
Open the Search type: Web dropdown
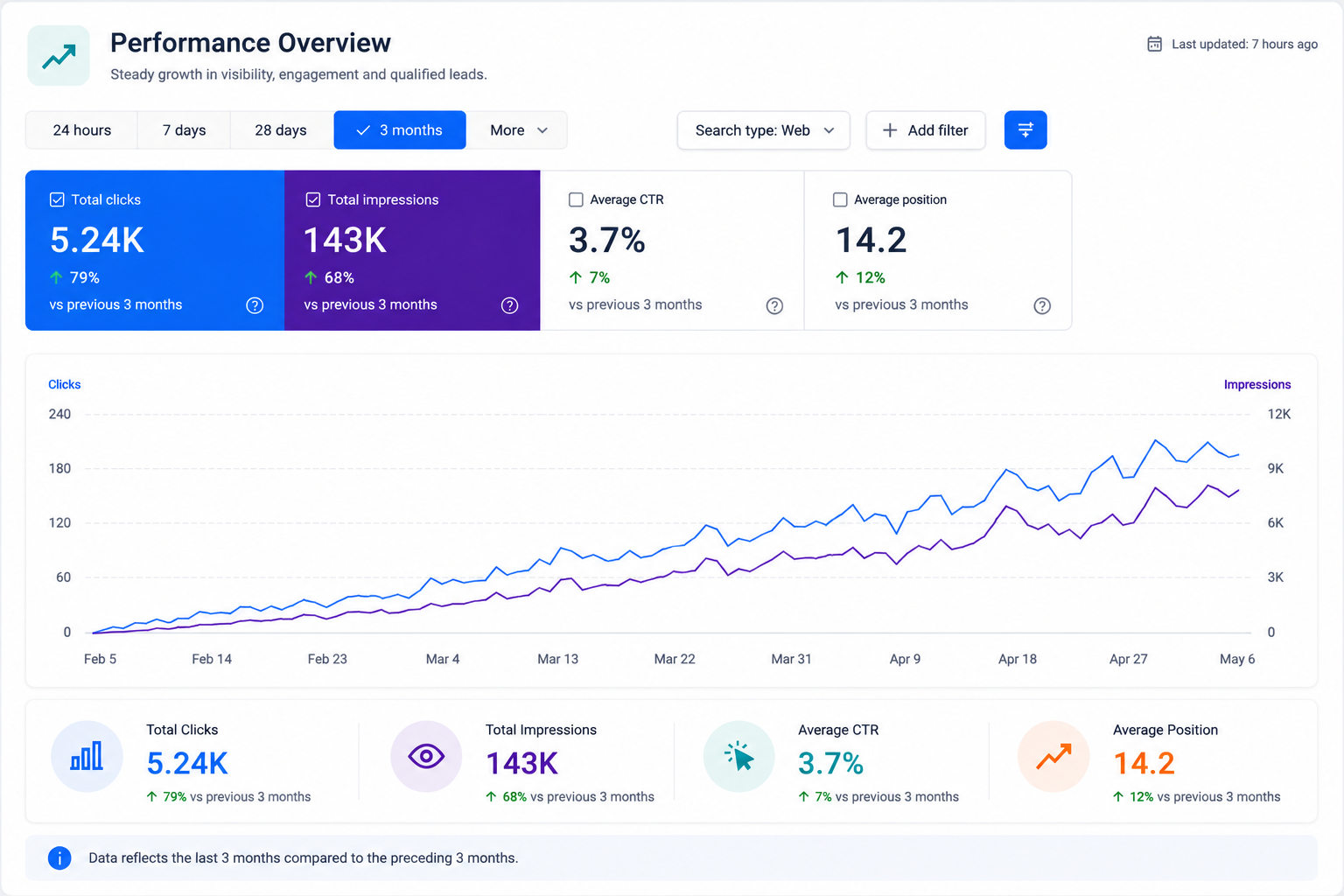pos(764,130)
